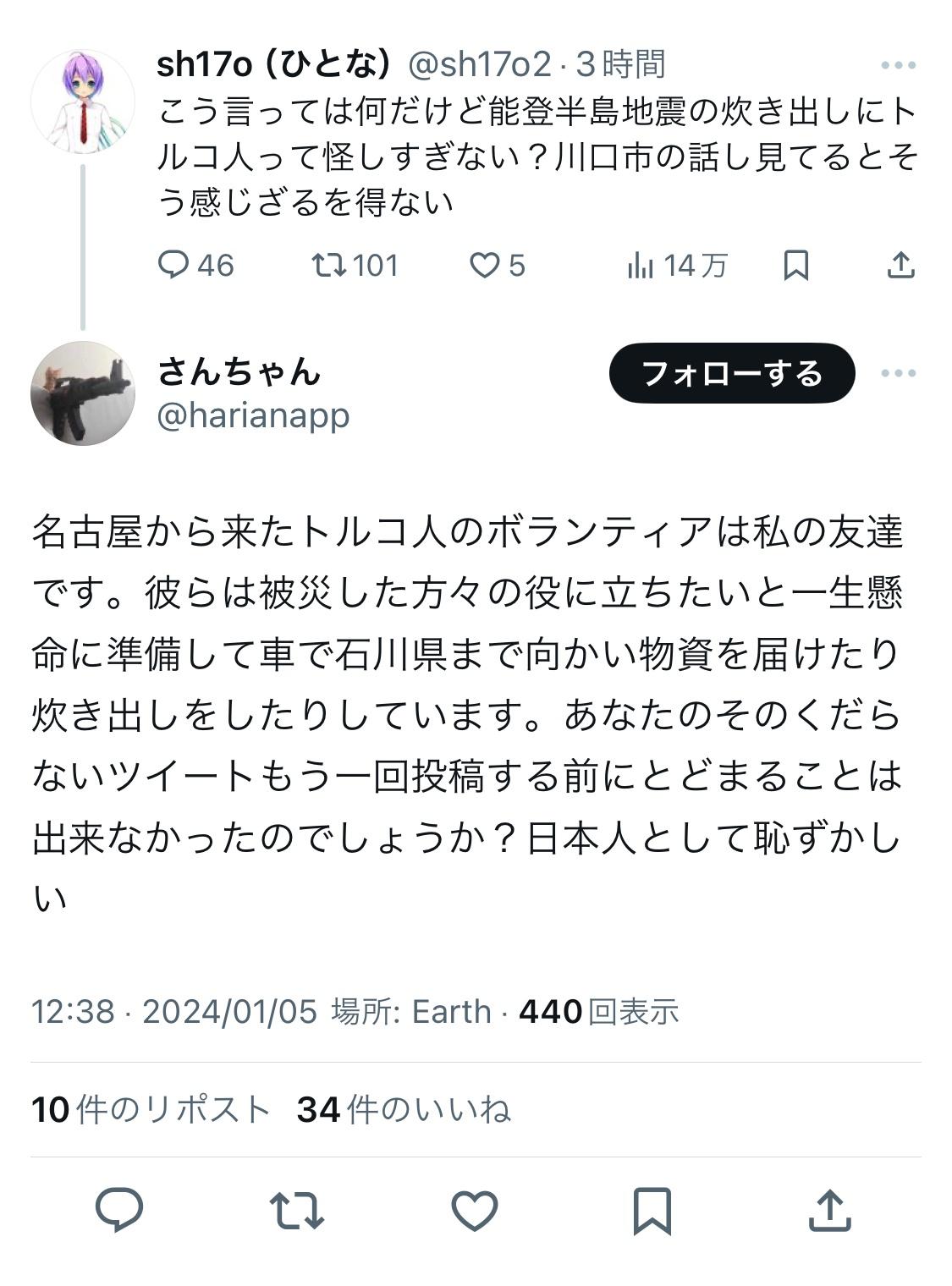Open sh17o's anime avatar profile picture
The width and height of the screenshot is (952, 1286).
pyautogui.click(x=83, y=102)
